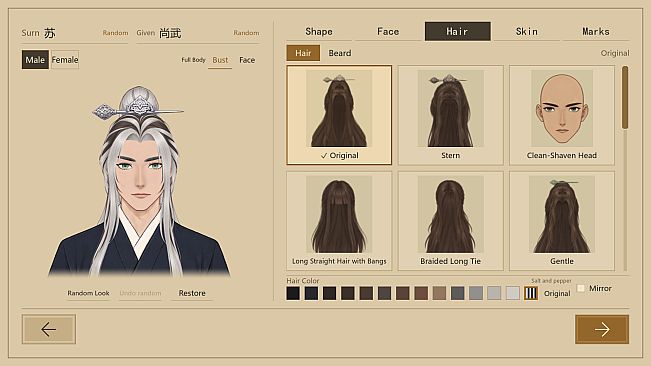Screen dimensions: 651x366
Task: Randomize the given name
Action: (246, 33)
